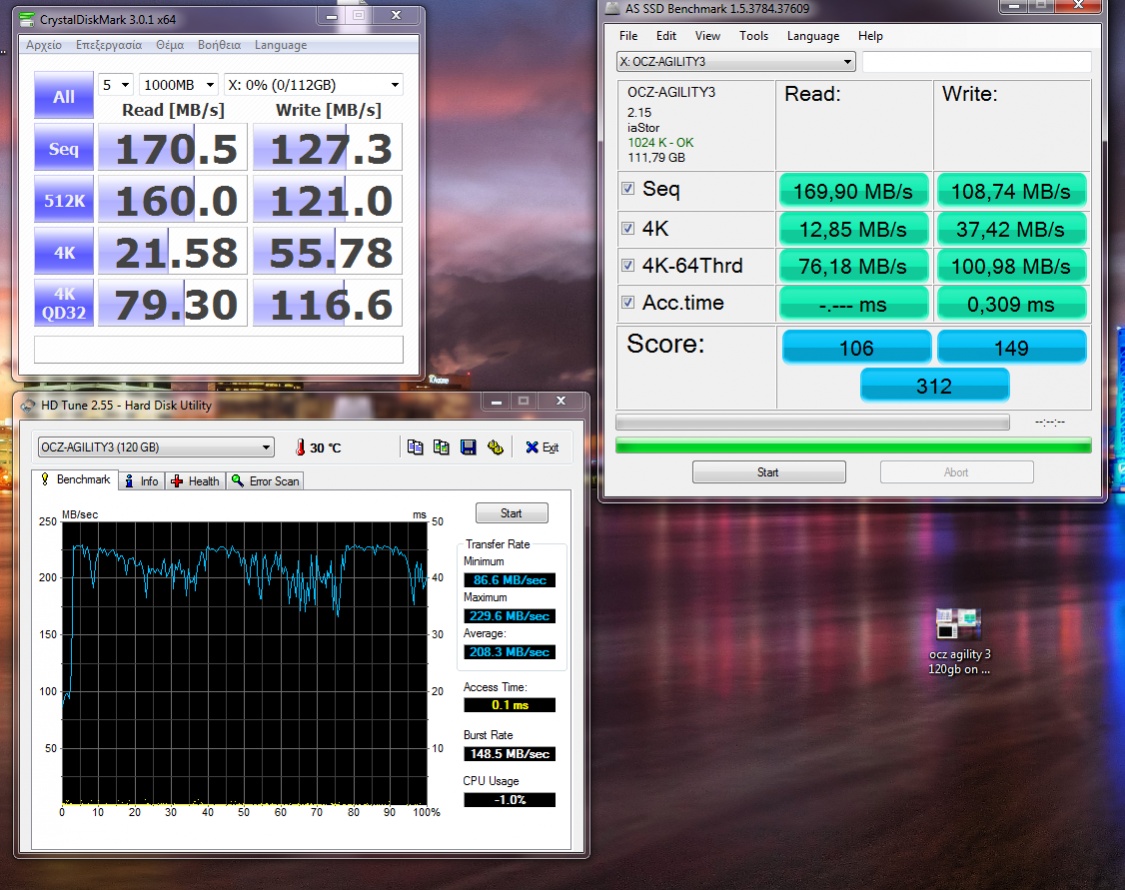This screenshot has height=890, width=1125.
Task: Click Seq write result 108,74 MB/s
Action: pos(1011,190)
